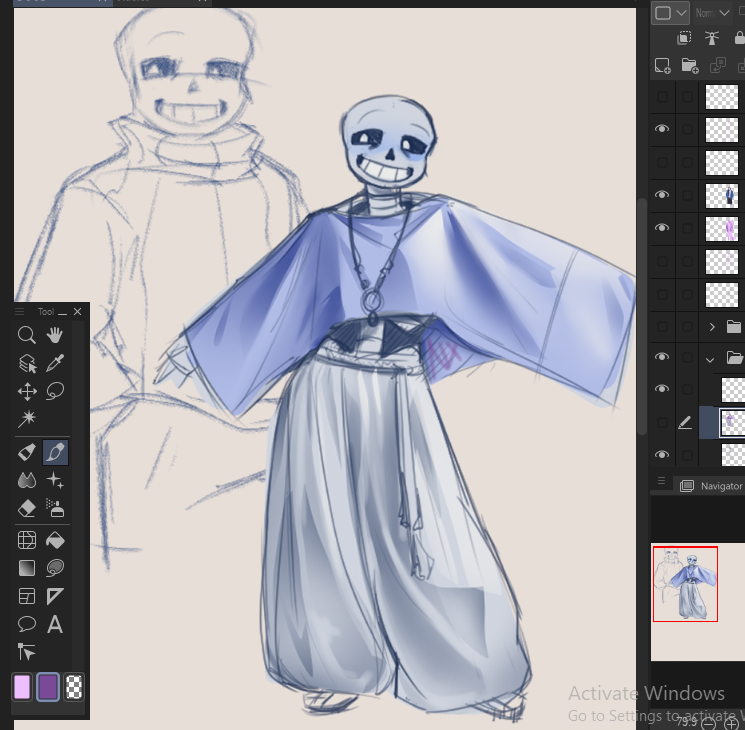Image resolution: width=745 pixels, height=730 pixels.
Task: Select the Move hand tool
Action: click(x=55, y=335)
